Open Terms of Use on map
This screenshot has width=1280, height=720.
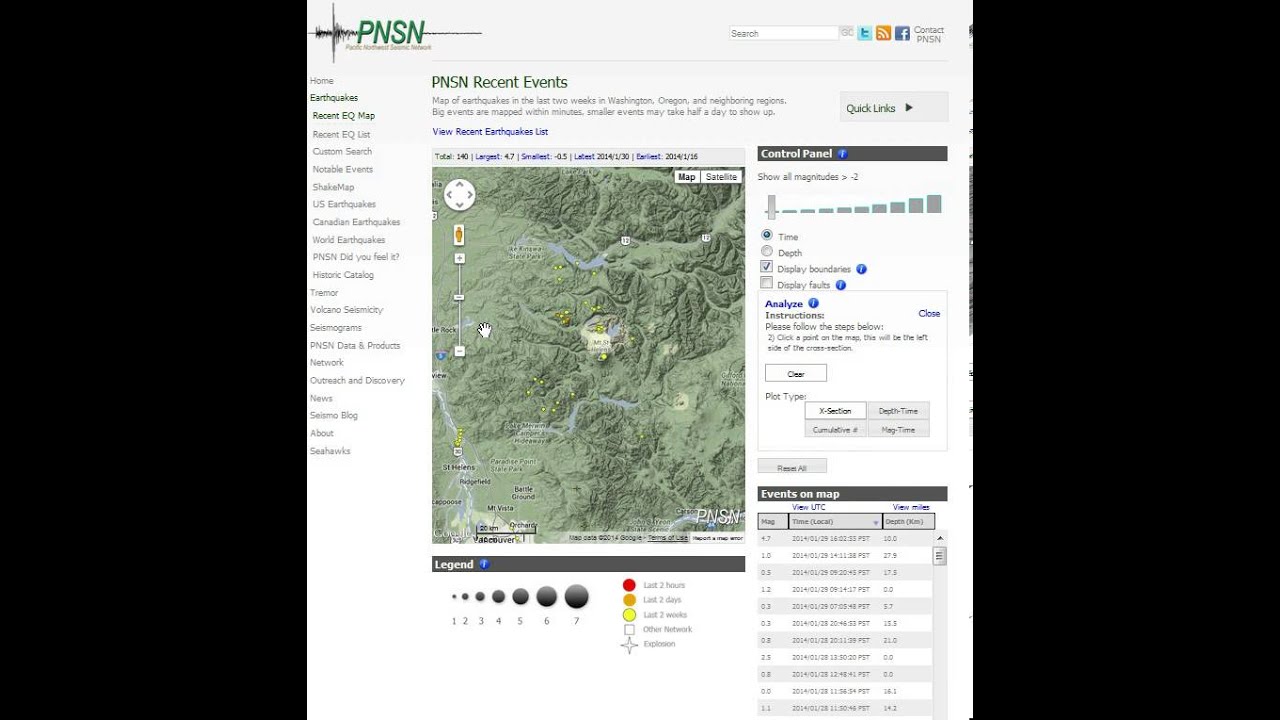tap(667, 538)
